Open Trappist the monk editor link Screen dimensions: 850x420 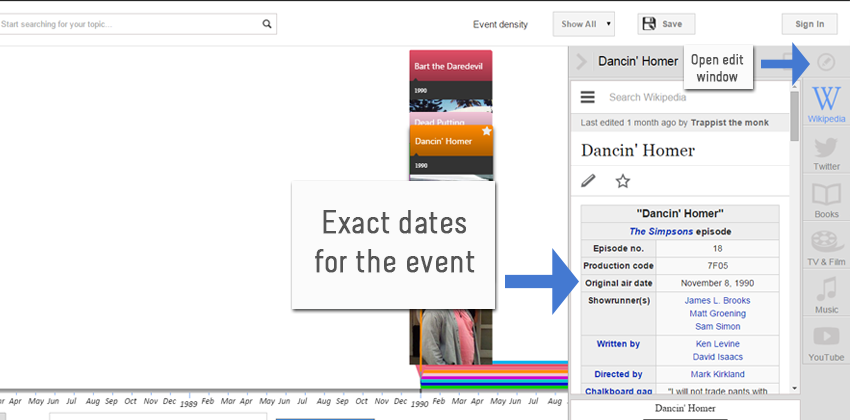coord(729,122)
